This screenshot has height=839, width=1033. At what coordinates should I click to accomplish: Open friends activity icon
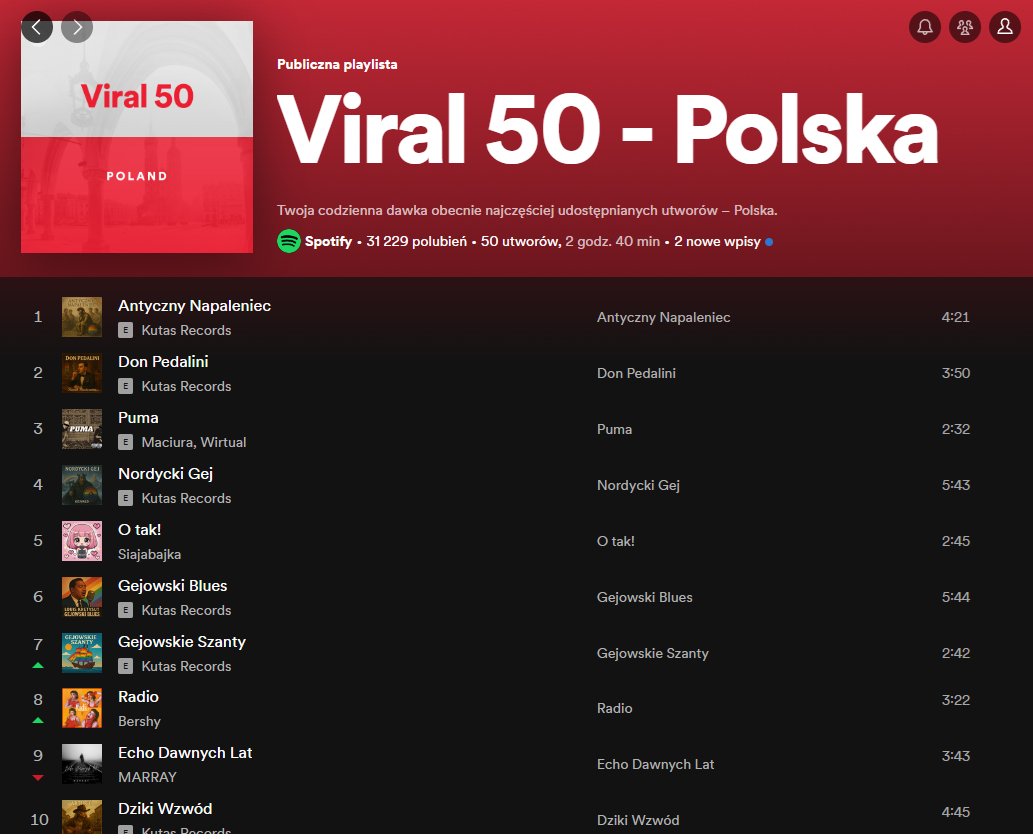(x=965, y=27)
